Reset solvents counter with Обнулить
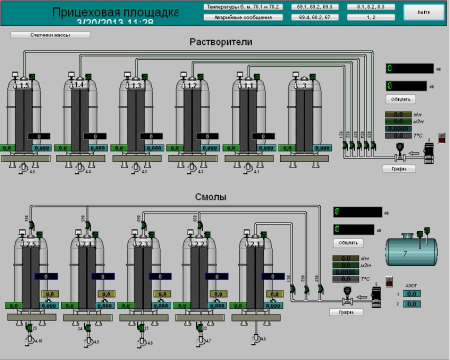This screenshot has width=450, height=360. 400,99
